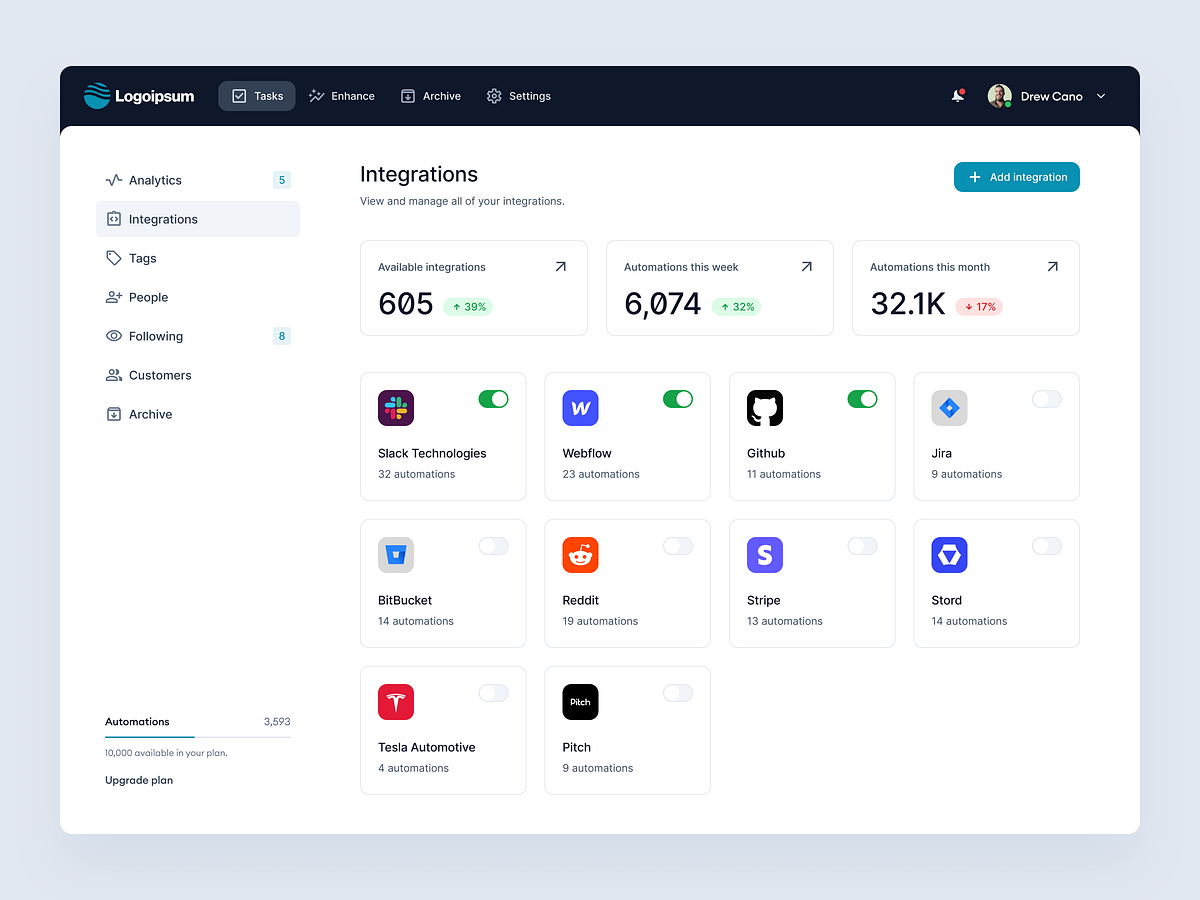Click the Slack Technologies logo icon
The image size is (1200, 900).
(x=396, y=408)
